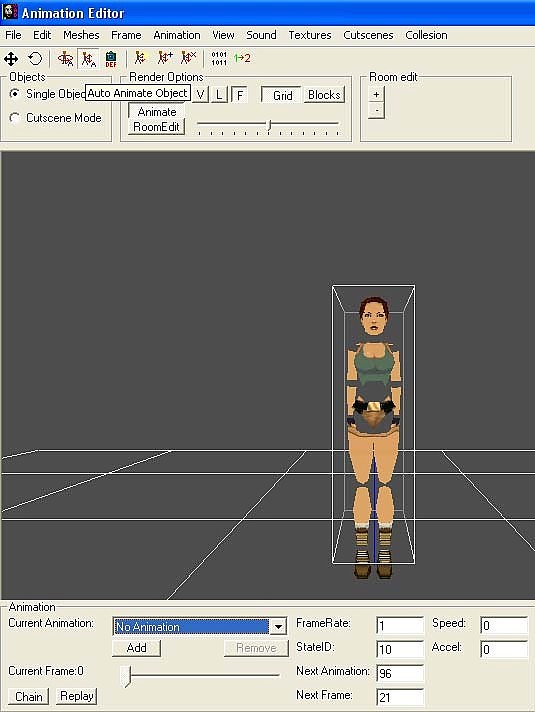
Task: Open the Cutscenes menu
Action: coord(368,35)
